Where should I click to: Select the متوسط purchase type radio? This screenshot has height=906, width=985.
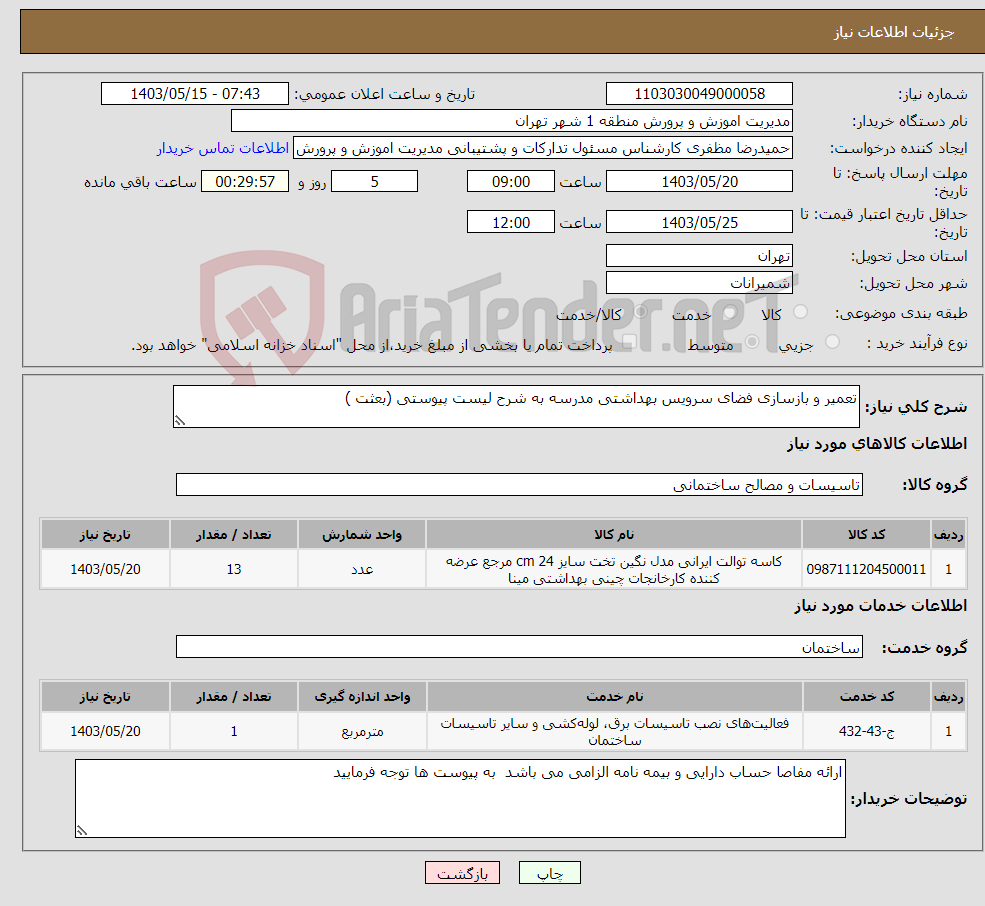tap(752, 342)
